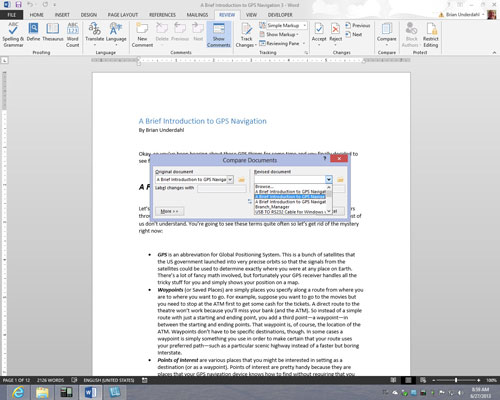Screen dimensions: 500x400
Task: Click the zoom out minus button
Action: (434, 380)
